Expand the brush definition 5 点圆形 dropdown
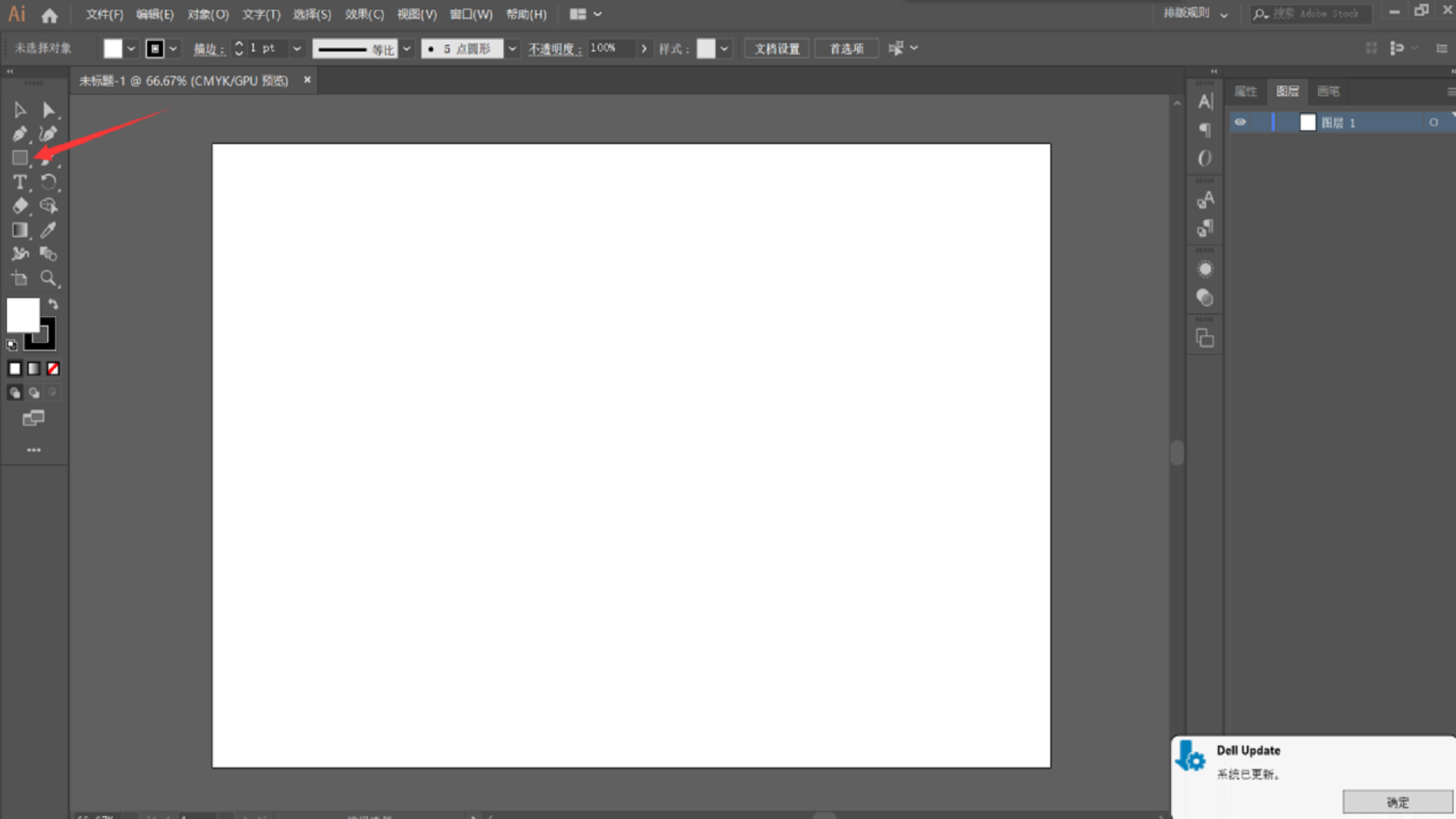 coord(512,48)
